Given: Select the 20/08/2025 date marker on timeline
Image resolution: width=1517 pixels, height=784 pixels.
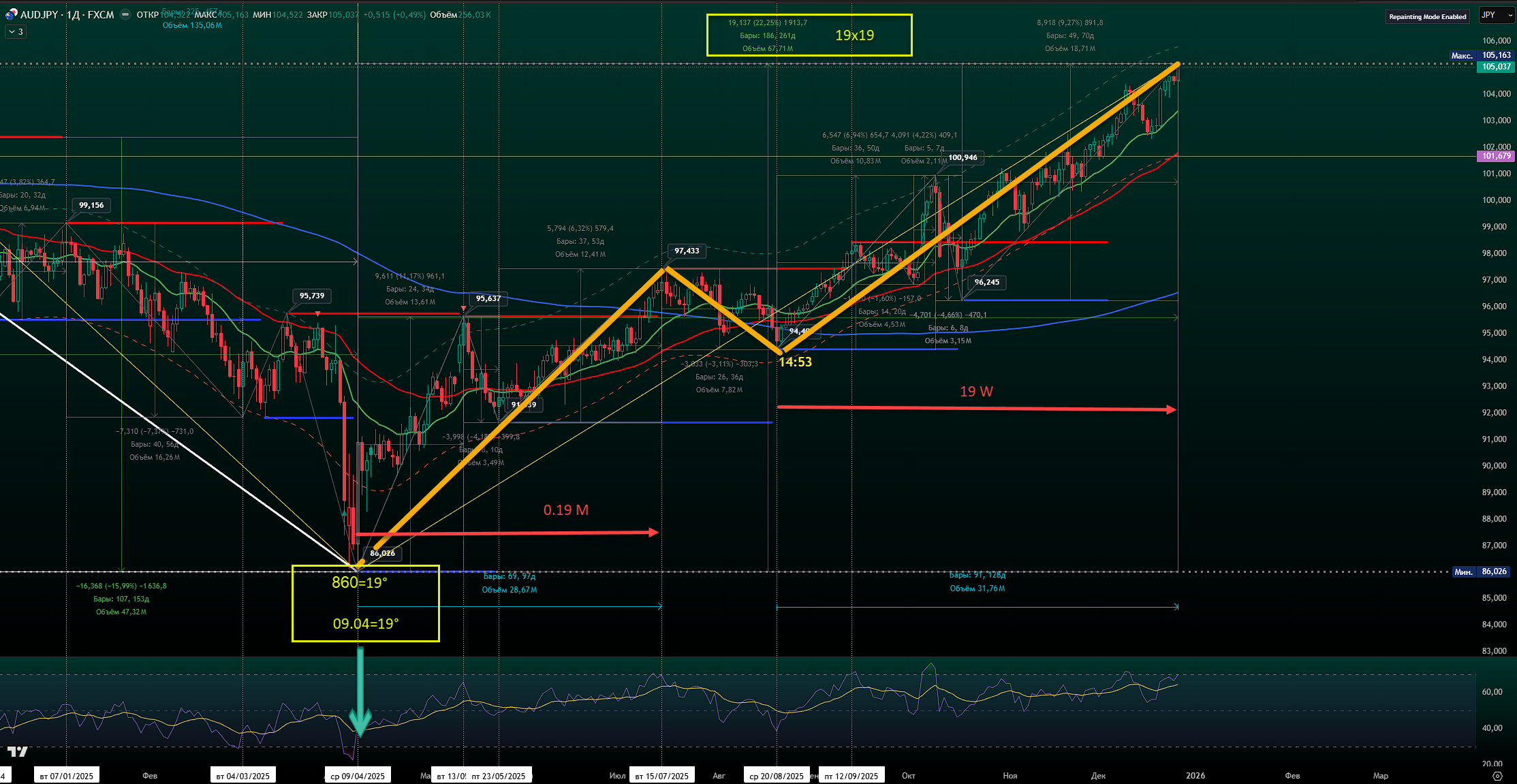Looking at the screenshot, I should click(x=776, y=776).
